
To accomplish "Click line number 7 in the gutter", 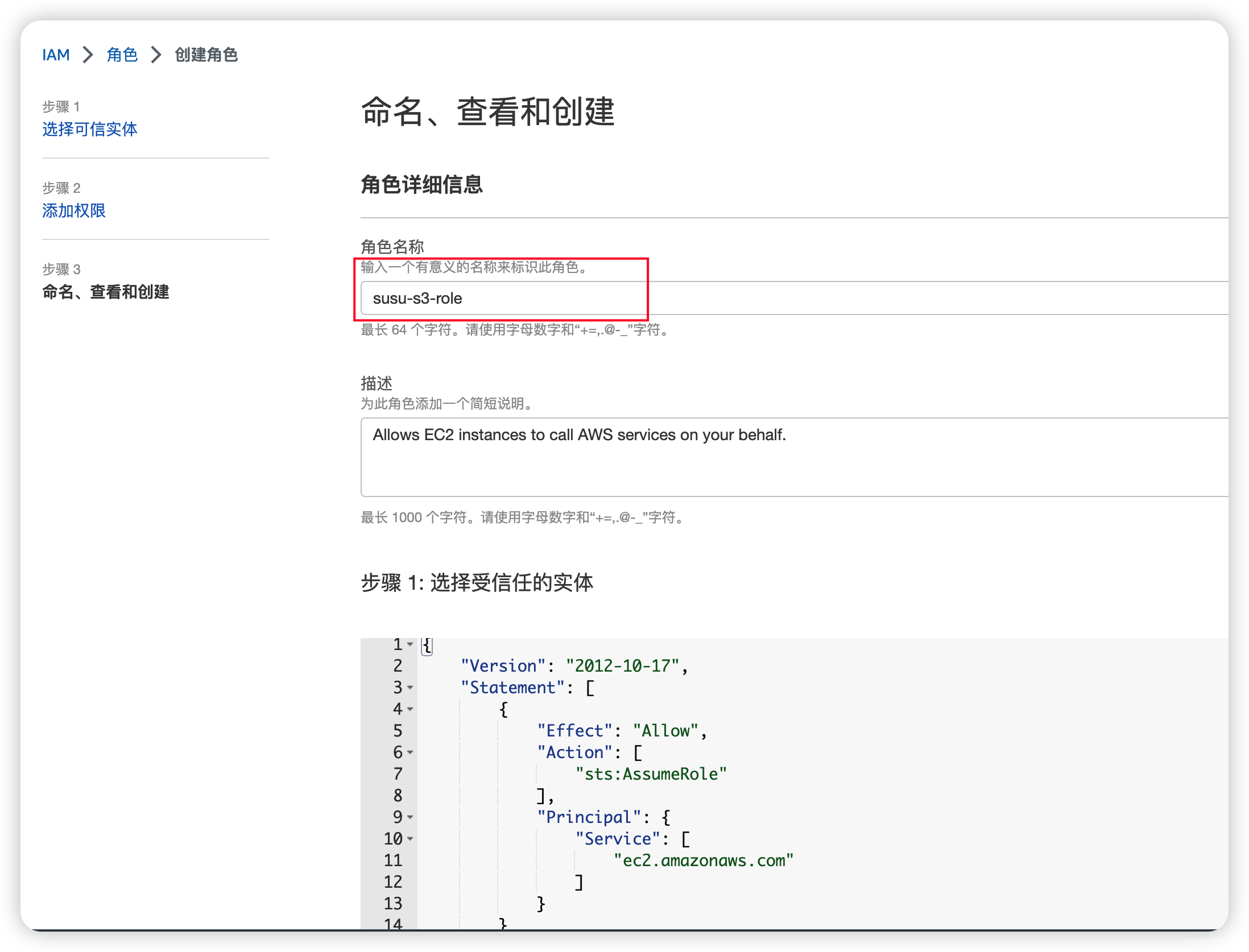I will pyautogui.click(x=398, y=774).
